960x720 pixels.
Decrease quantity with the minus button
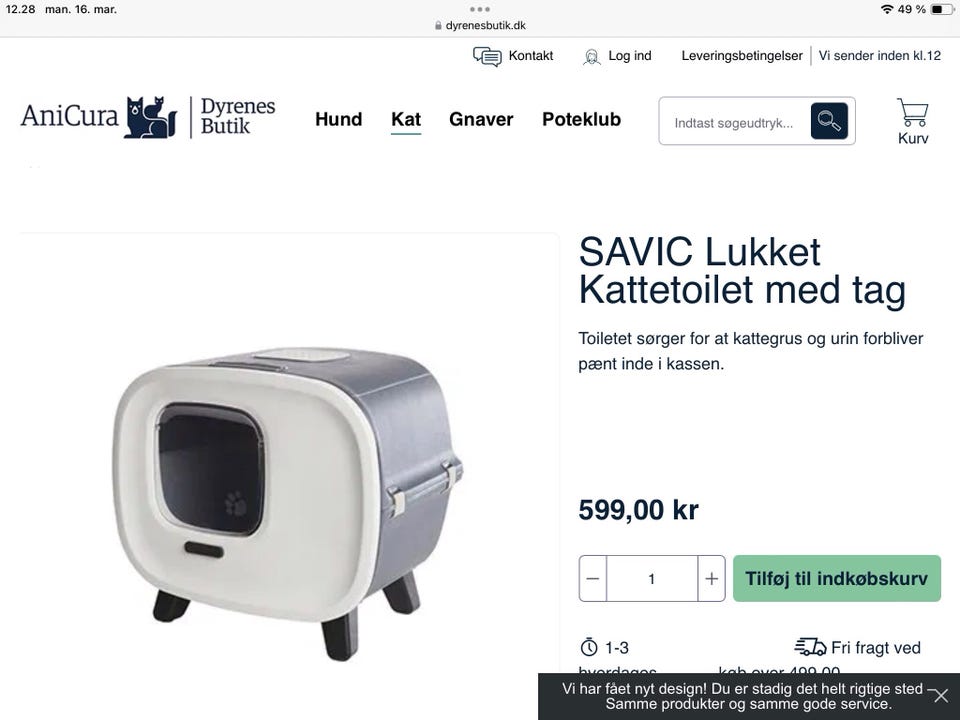(593, 579)
